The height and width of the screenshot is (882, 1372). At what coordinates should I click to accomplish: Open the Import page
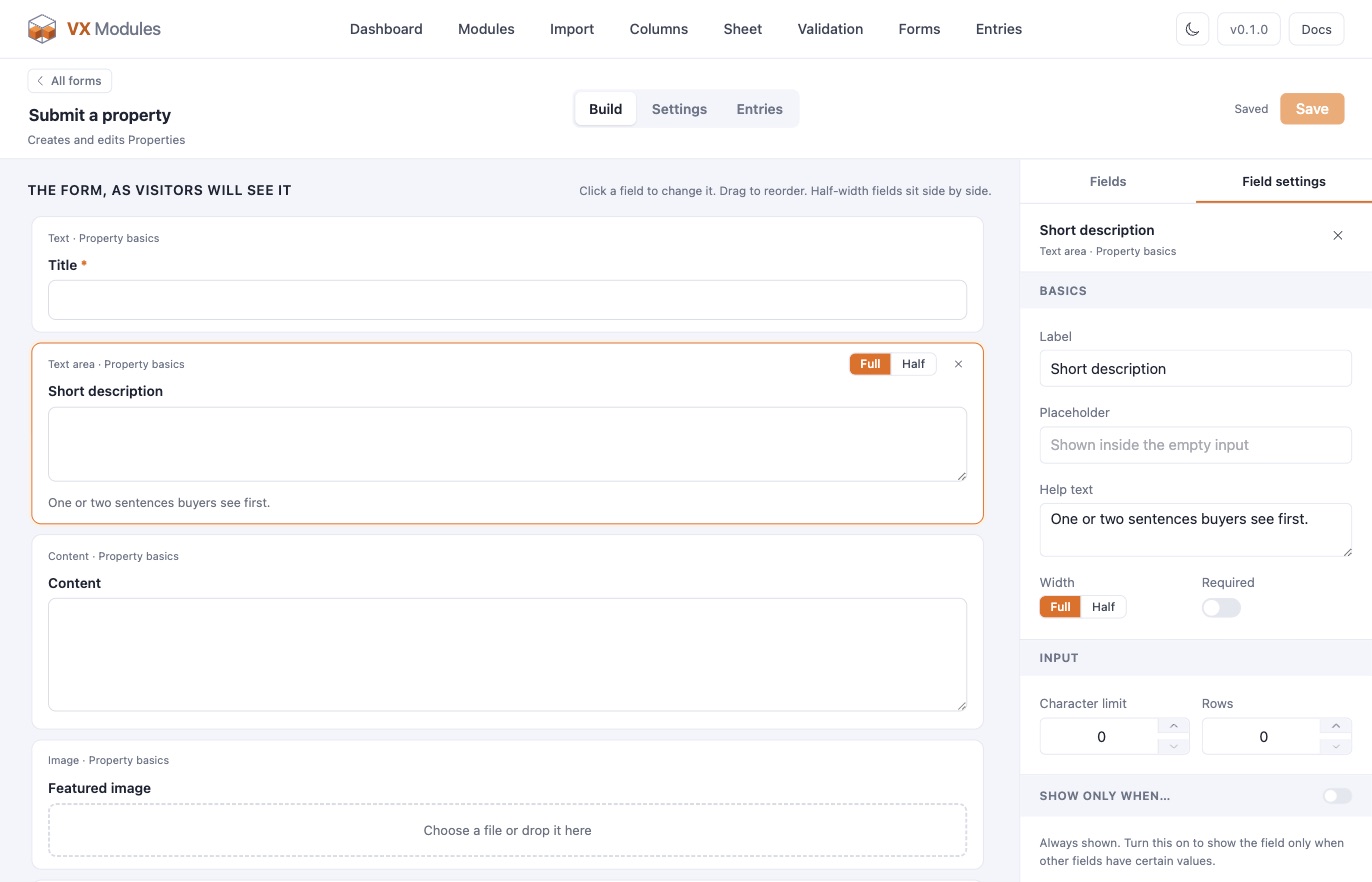pyautogui.click(x=572, y=29)
